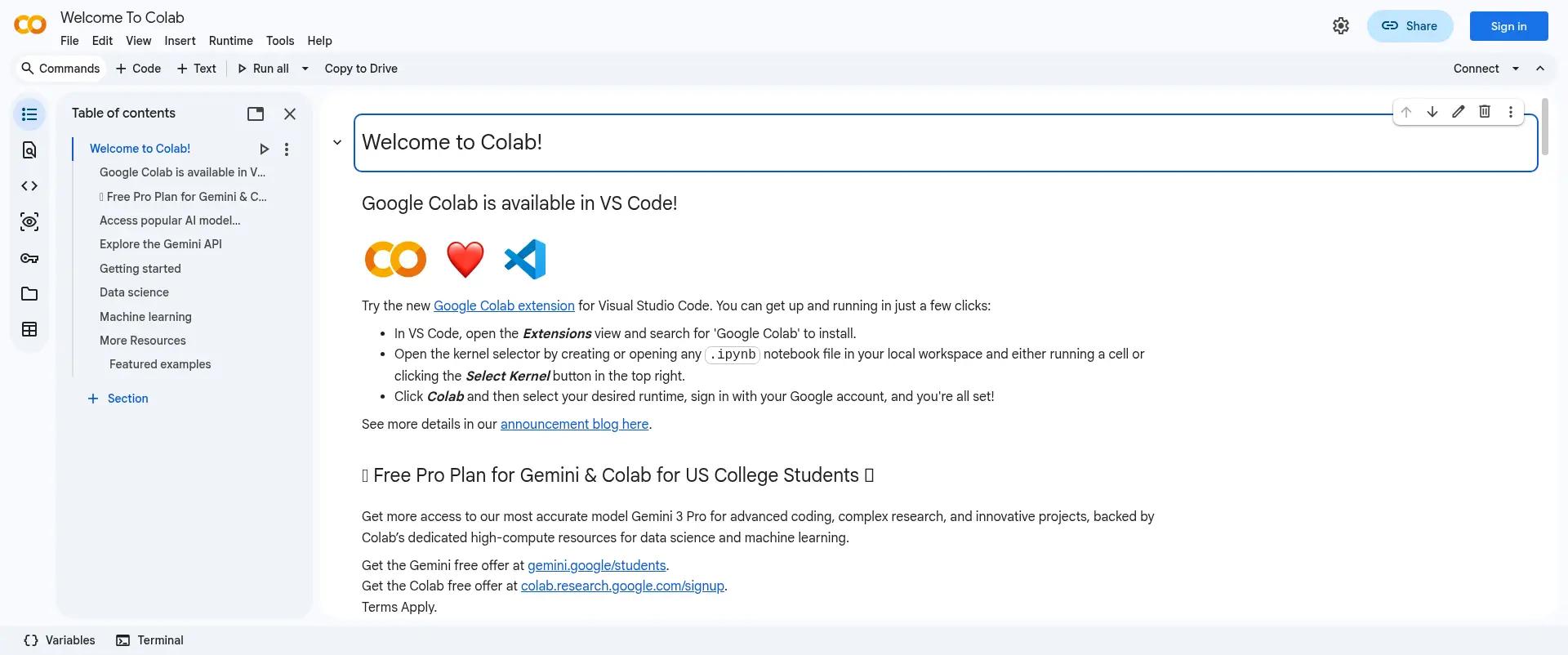Run the Welcome to Colab section
This screenshot has width=1568, height=655.
265,149
